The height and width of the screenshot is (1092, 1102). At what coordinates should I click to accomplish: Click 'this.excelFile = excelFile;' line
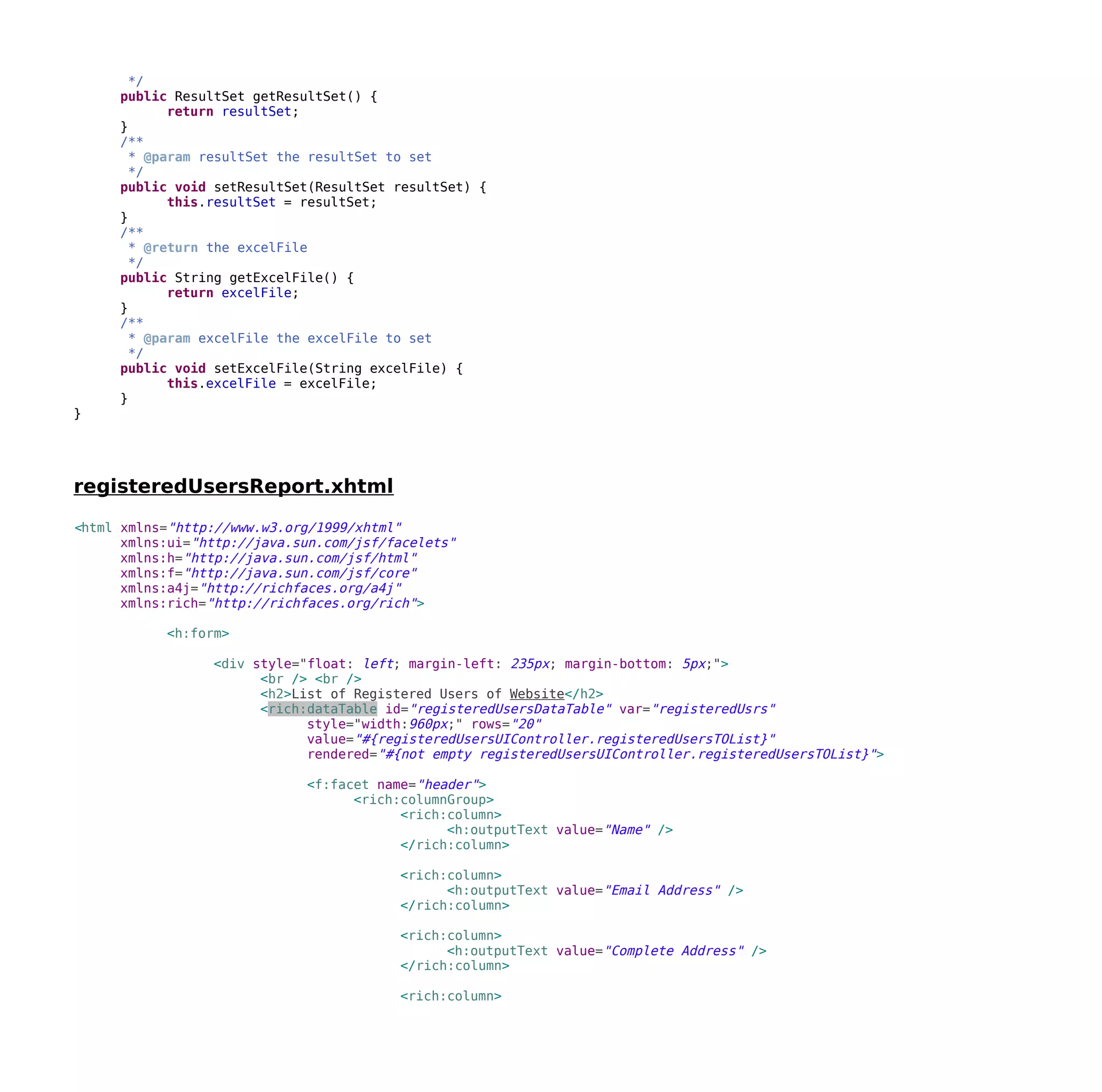point(272,383)
